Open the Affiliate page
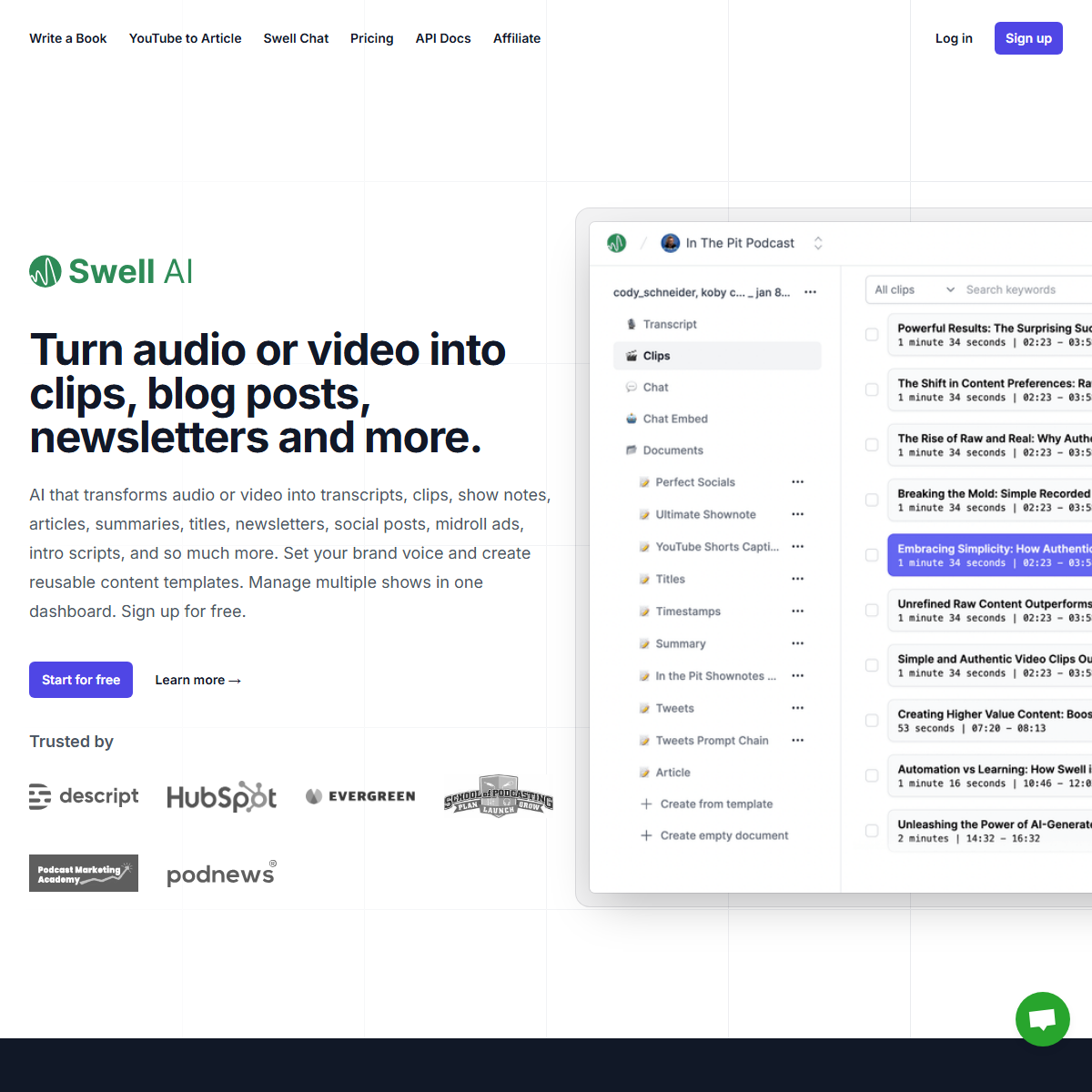The height and width of the screenshot is (1092, 1092). 517,38
